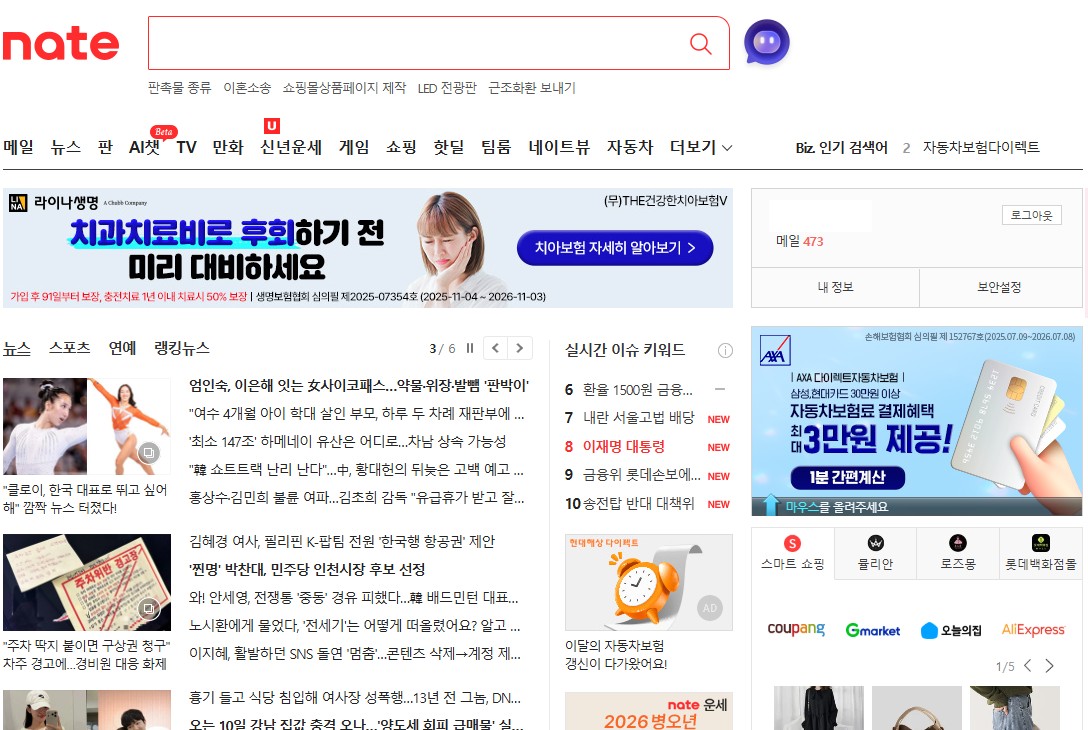1088x730 pixels.
Task: Click the info icon beside 실시간 이슈 키워드
Action: click(725, 350)
